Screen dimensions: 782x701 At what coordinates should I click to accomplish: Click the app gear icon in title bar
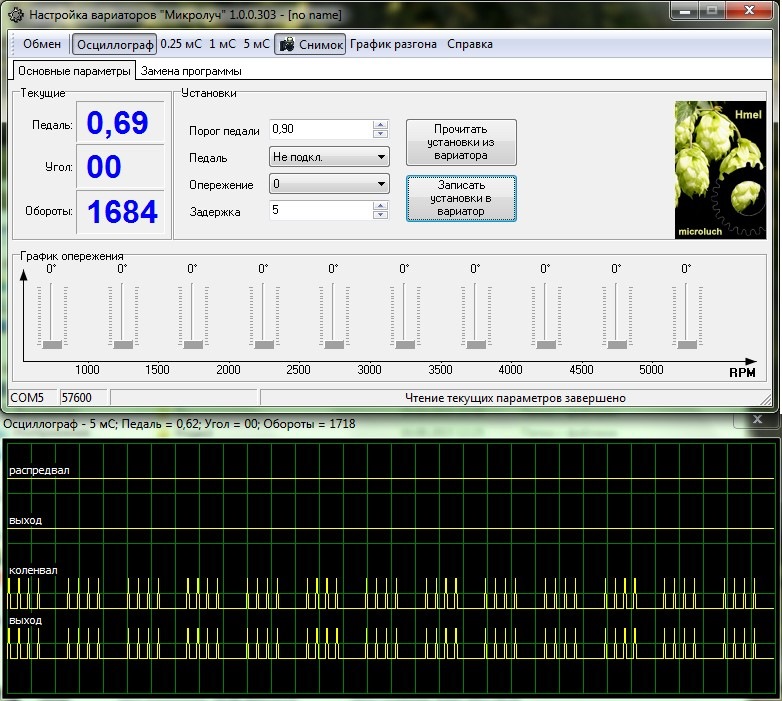(14, 15)
